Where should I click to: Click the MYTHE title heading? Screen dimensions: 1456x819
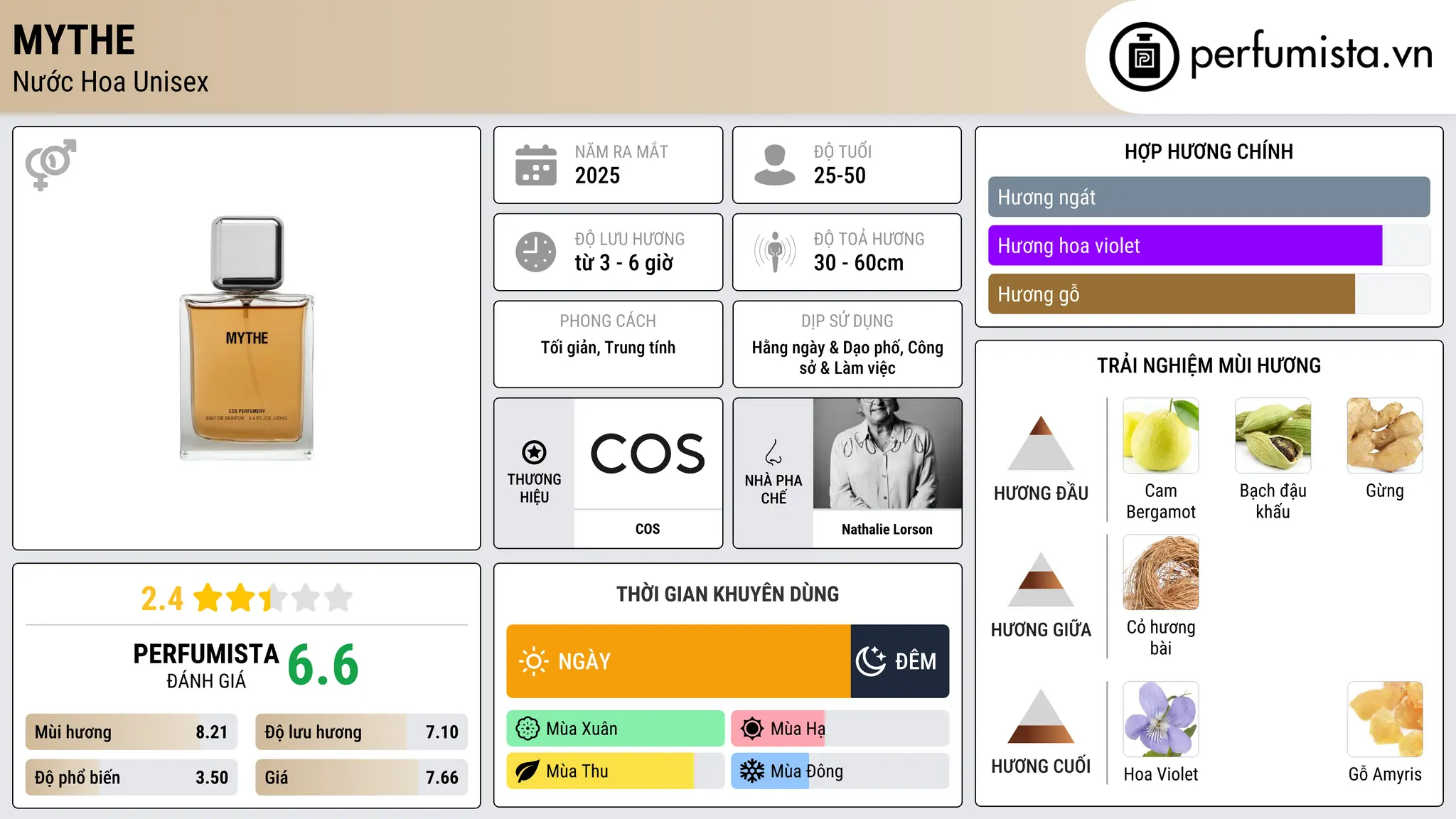(74, 40)
